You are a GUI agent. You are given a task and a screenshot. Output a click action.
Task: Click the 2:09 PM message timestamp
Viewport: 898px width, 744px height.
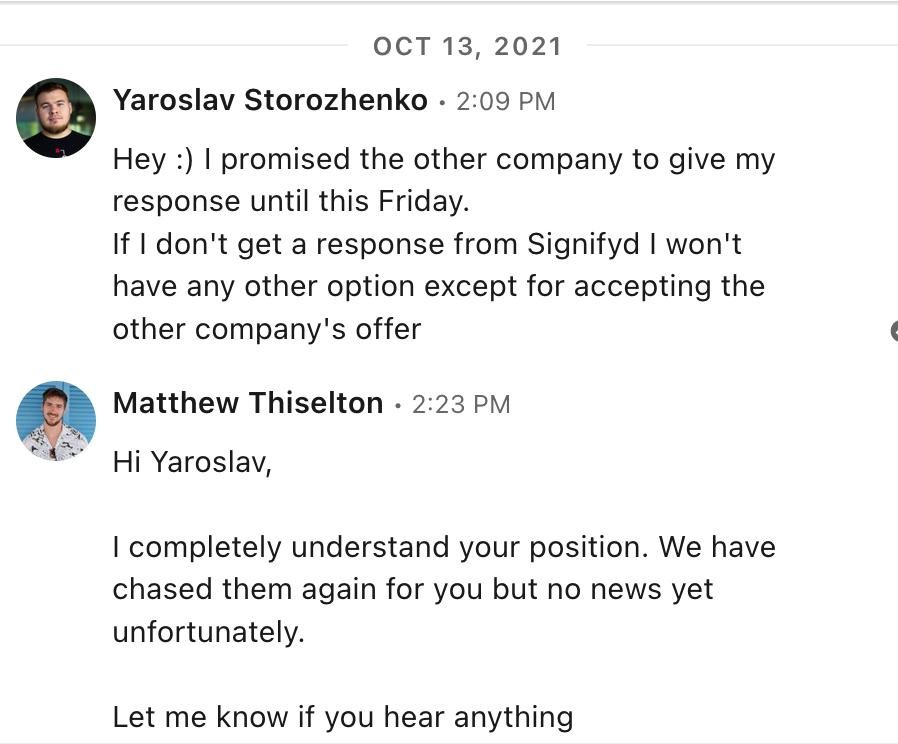(x=505, y=101)
